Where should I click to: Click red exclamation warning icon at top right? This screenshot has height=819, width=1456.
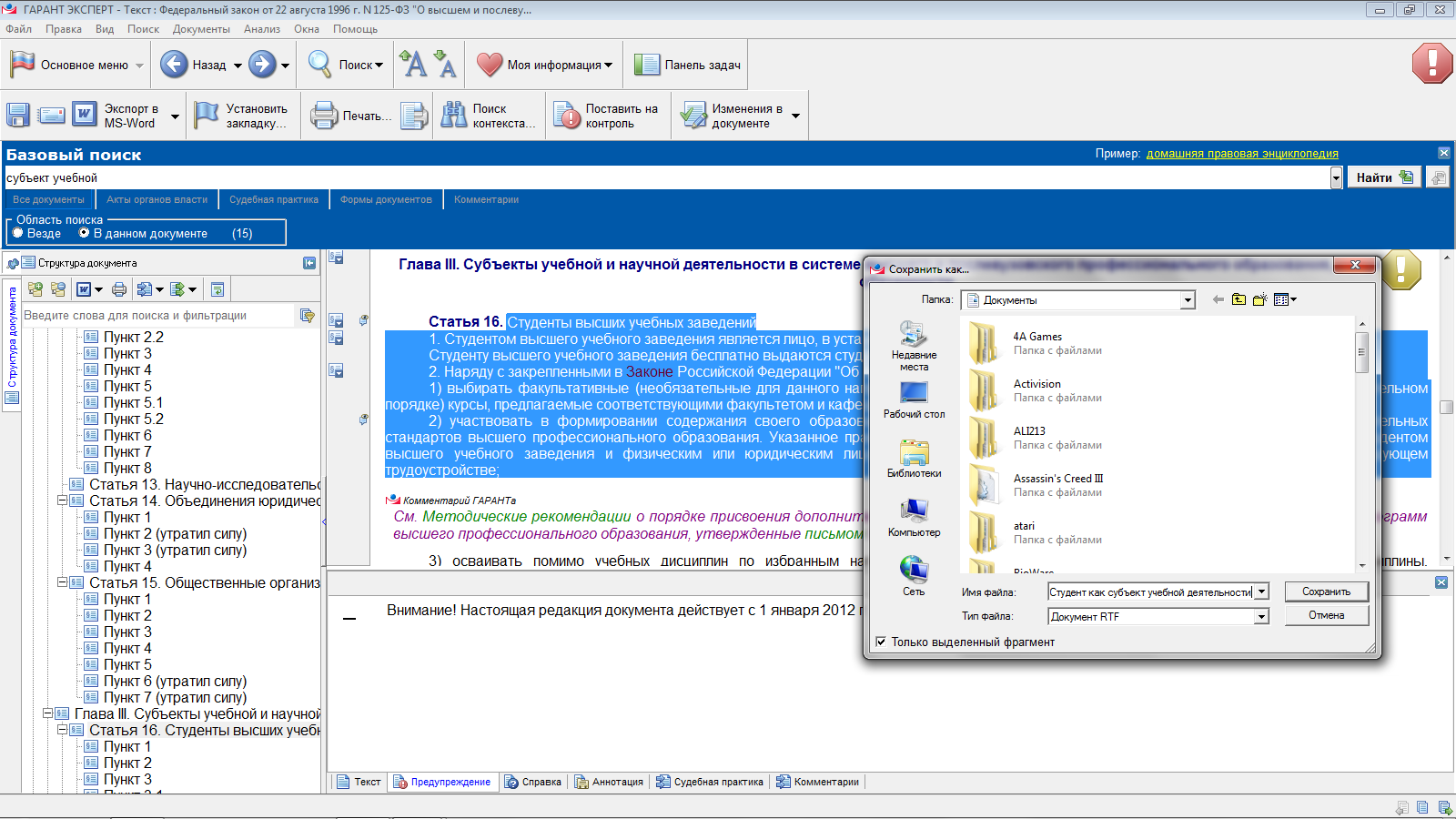click(x=1431, y=64)
